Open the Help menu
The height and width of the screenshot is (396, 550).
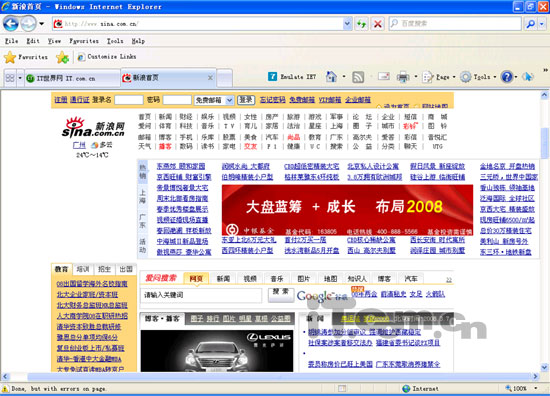pyautogui.click(x=138, y=41)
